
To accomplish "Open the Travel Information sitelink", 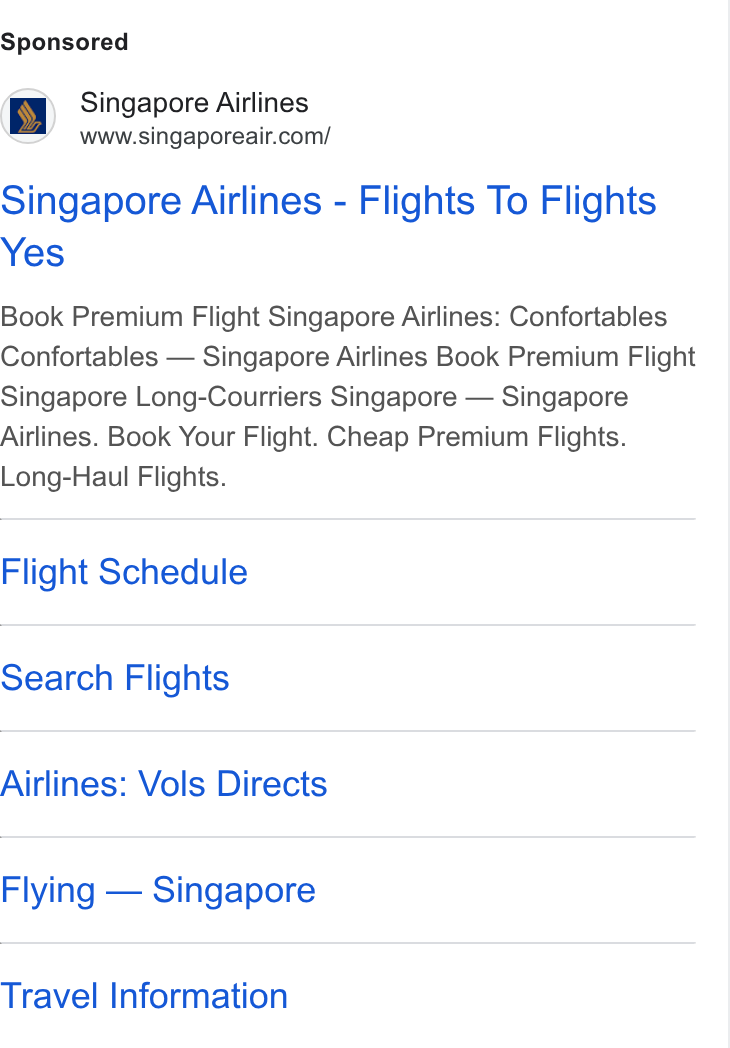I will click(144, 996).
